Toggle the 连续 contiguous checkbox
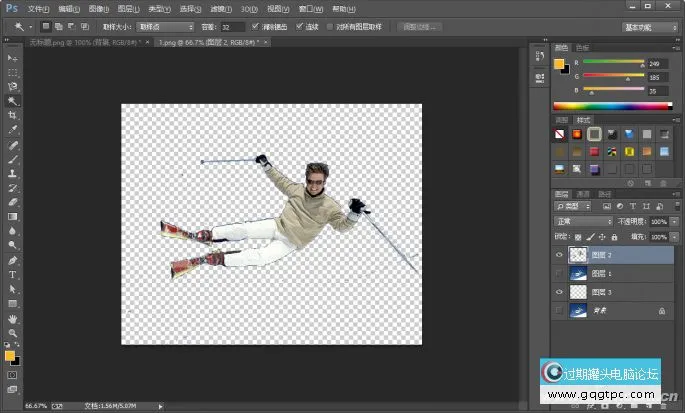The image size is (685, 413). 297,27
